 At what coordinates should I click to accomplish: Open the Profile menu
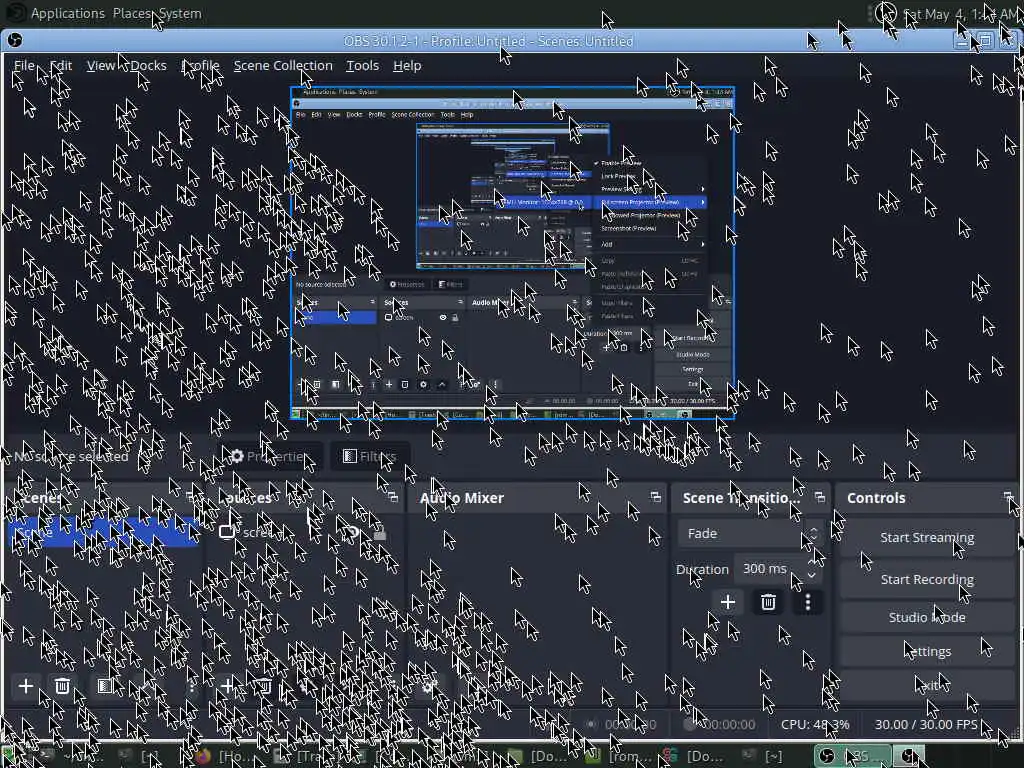pyautogui.click(x=200, y=65)
